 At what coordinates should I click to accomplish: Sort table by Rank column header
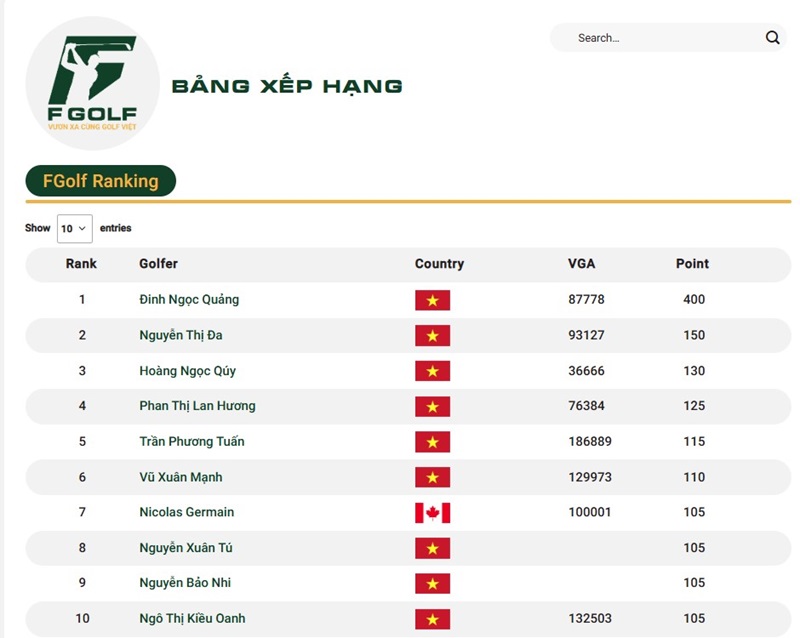[81, 264]
